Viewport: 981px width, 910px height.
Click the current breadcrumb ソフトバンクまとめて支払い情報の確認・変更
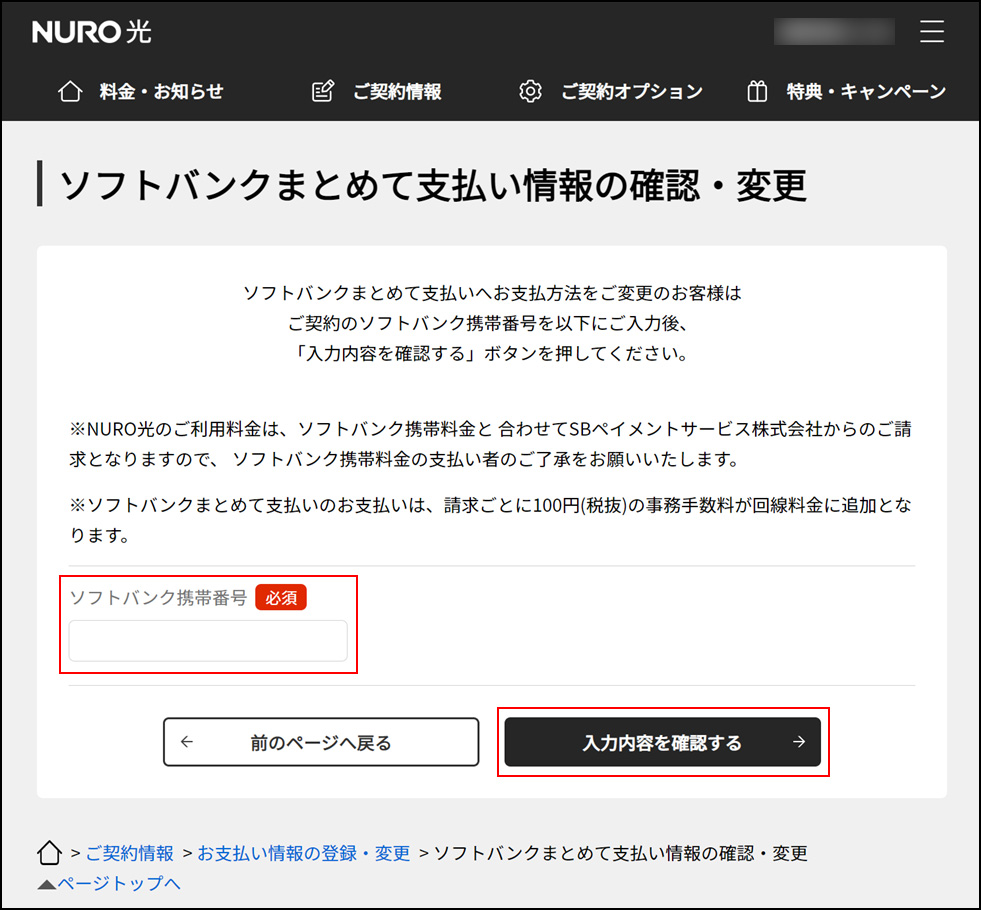tap(621, 853)
